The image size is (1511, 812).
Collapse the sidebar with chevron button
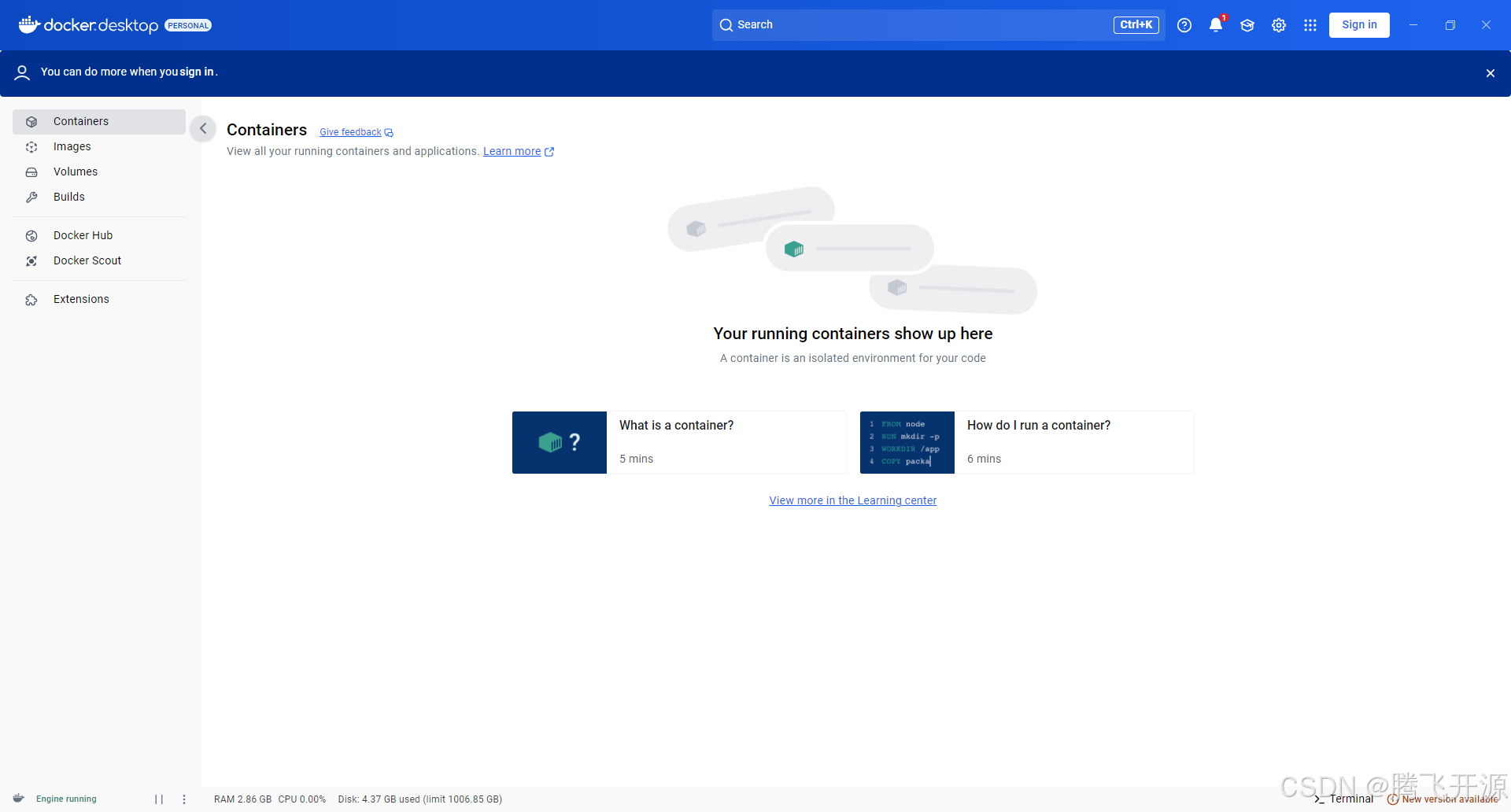coord(203,128)
